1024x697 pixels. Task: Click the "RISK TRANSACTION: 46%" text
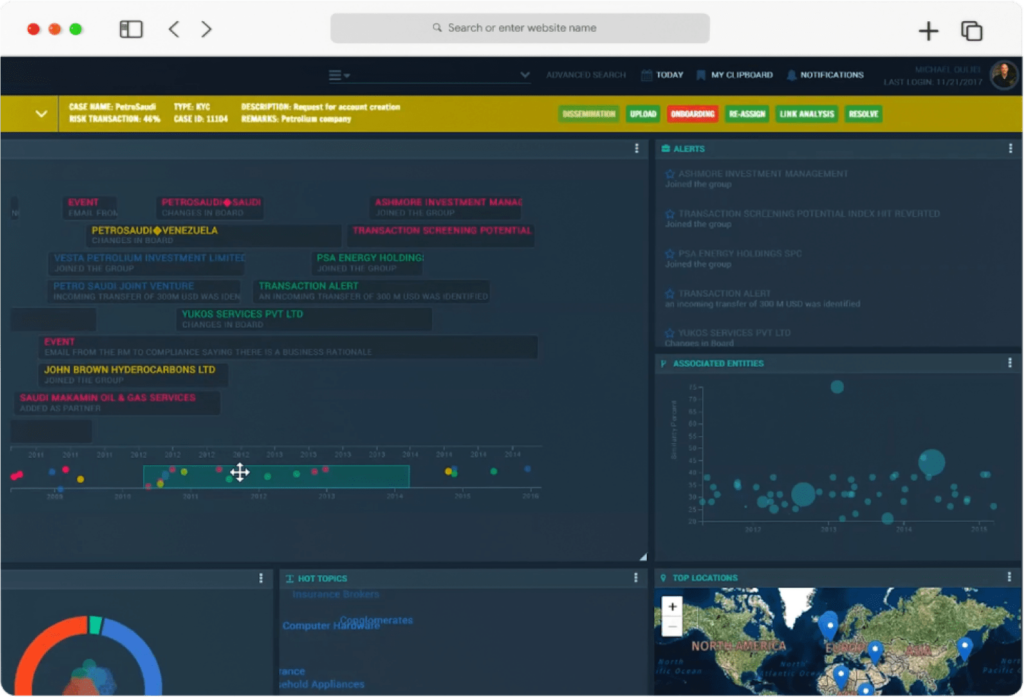click(114, 119)
